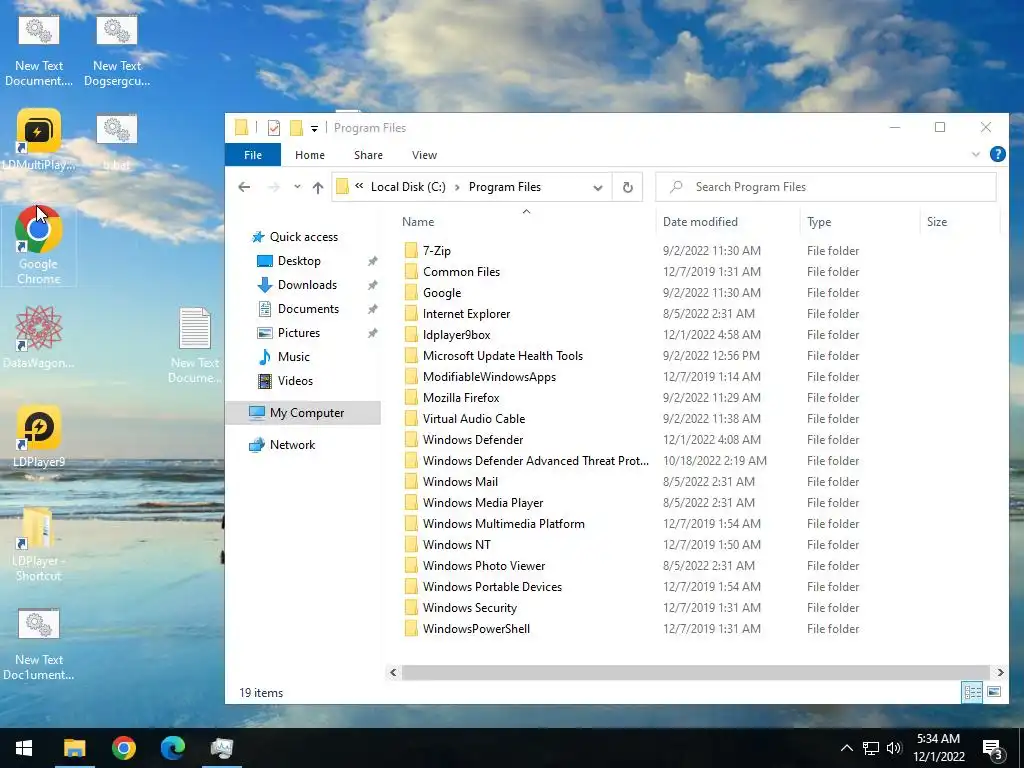Open Customize Quick Access Toolbar dropdown
The image size is (1024, 768).
click(x=314, y=129)
